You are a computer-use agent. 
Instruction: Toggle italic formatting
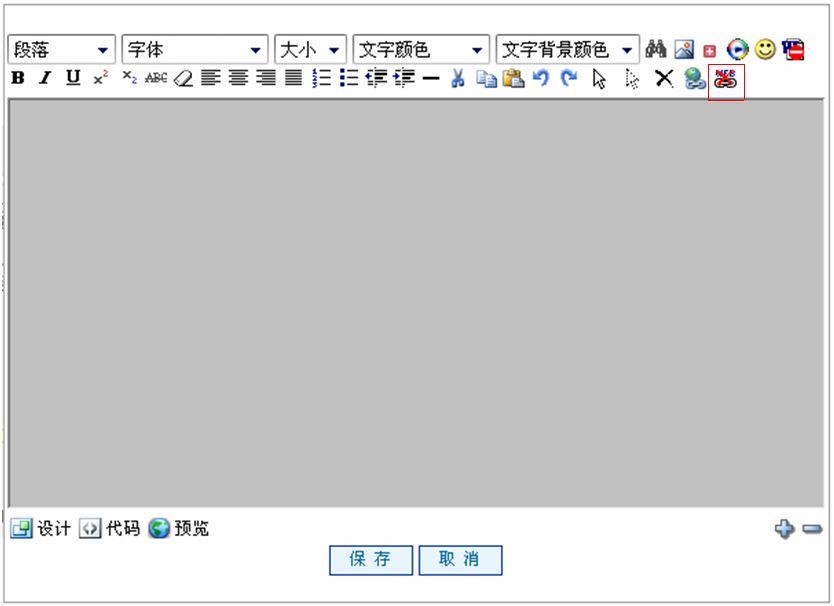pos(45,78)
